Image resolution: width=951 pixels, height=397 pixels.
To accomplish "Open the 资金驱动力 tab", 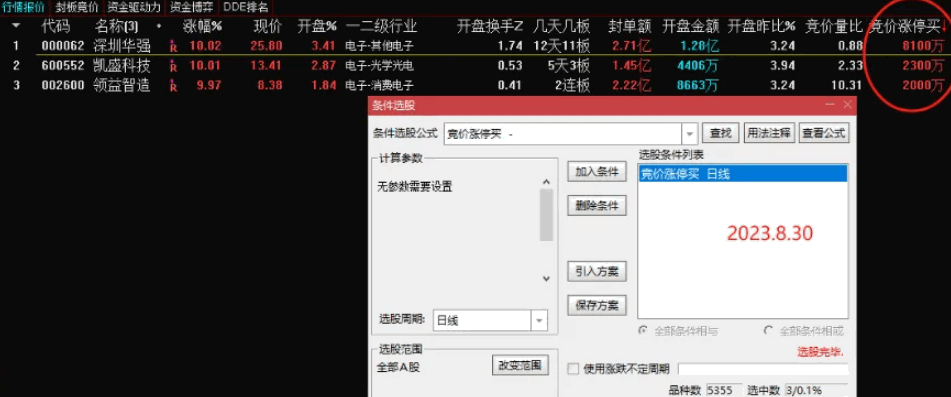I will [x=134, y=7].
